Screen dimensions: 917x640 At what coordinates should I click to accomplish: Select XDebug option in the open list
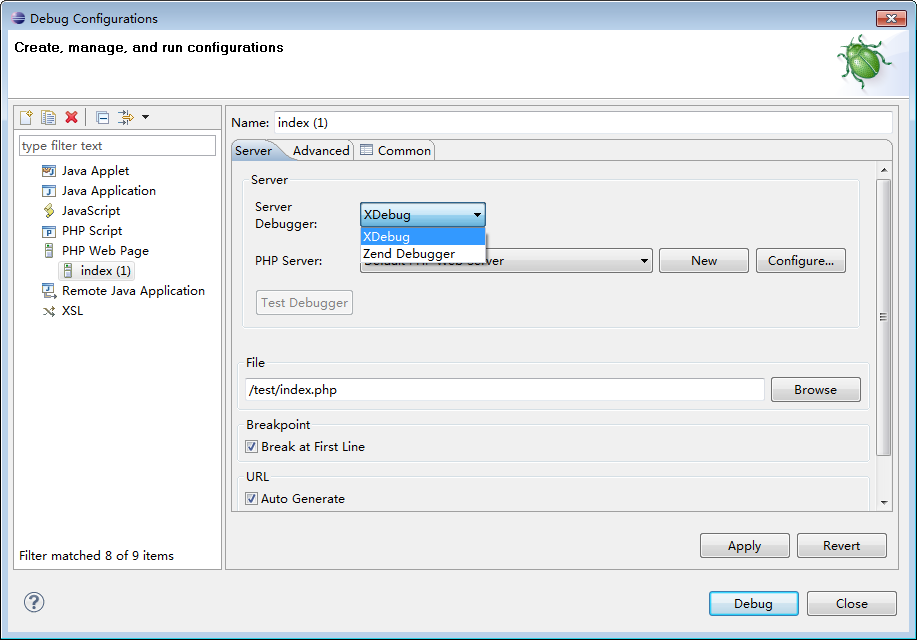coord(387,237)
